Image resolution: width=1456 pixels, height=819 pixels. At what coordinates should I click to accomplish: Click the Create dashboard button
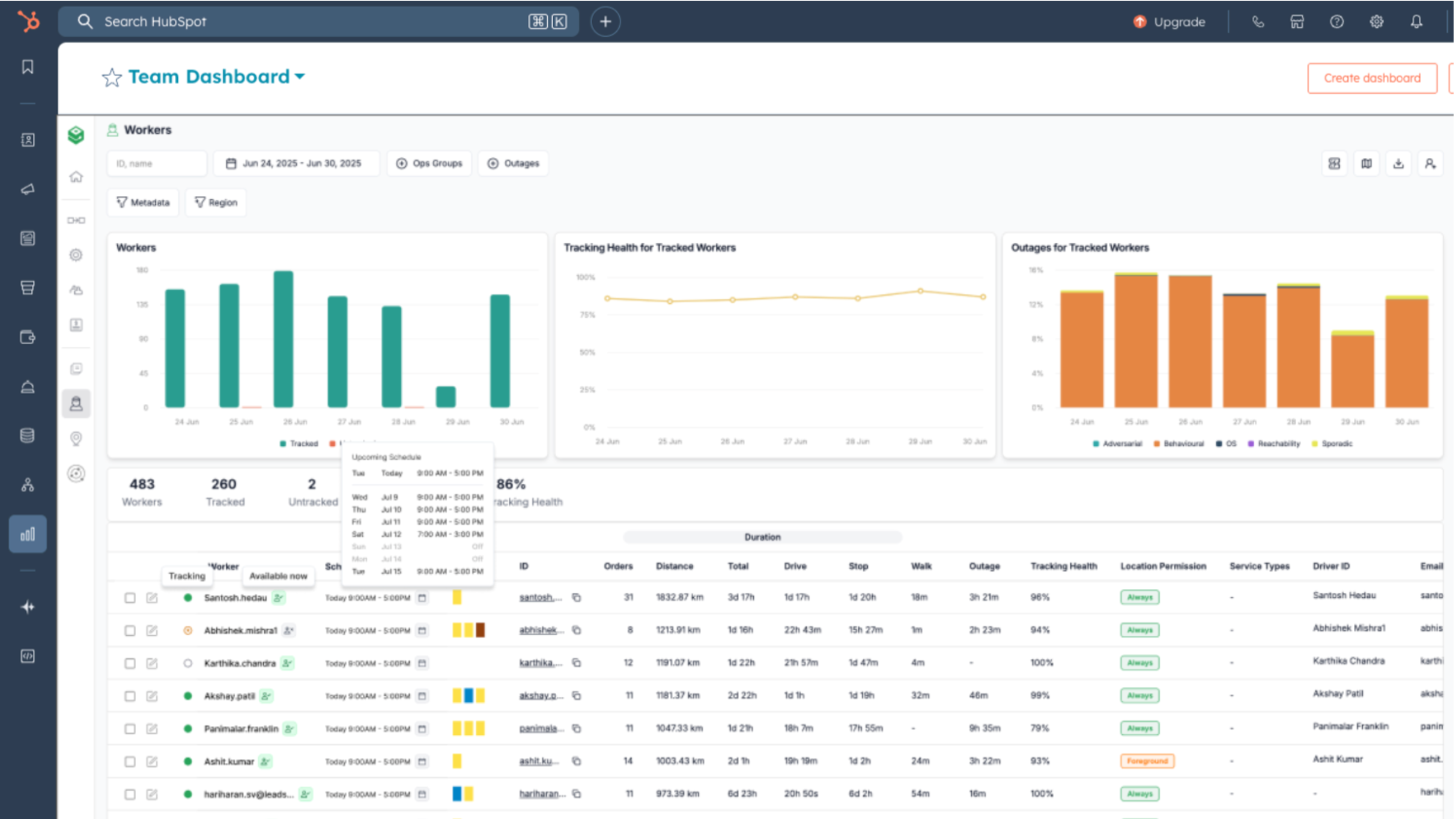click(x=1372, y=78)
